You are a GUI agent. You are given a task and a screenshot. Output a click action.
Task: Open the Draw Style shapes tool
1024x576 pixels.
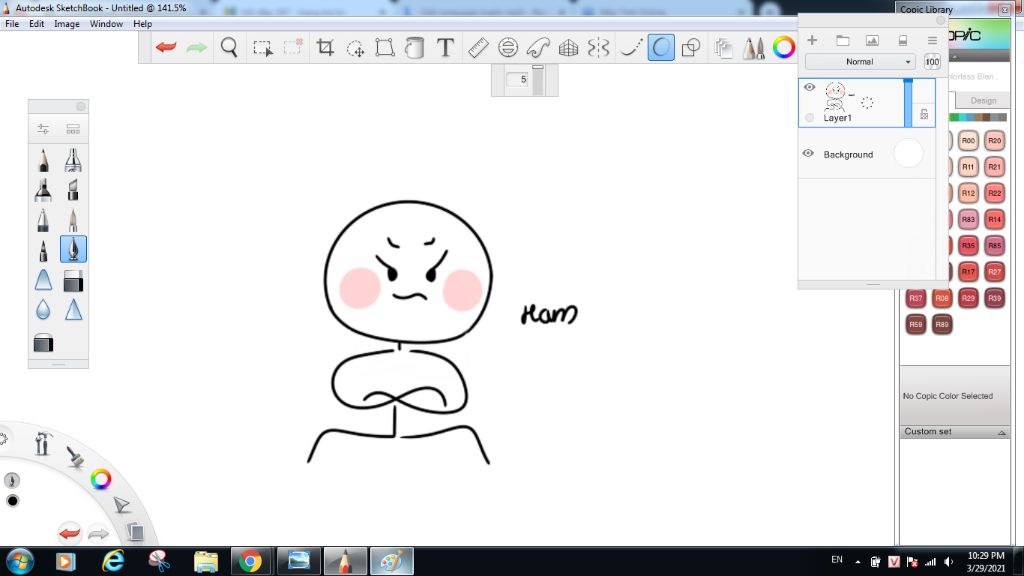[x=691, y=48]
